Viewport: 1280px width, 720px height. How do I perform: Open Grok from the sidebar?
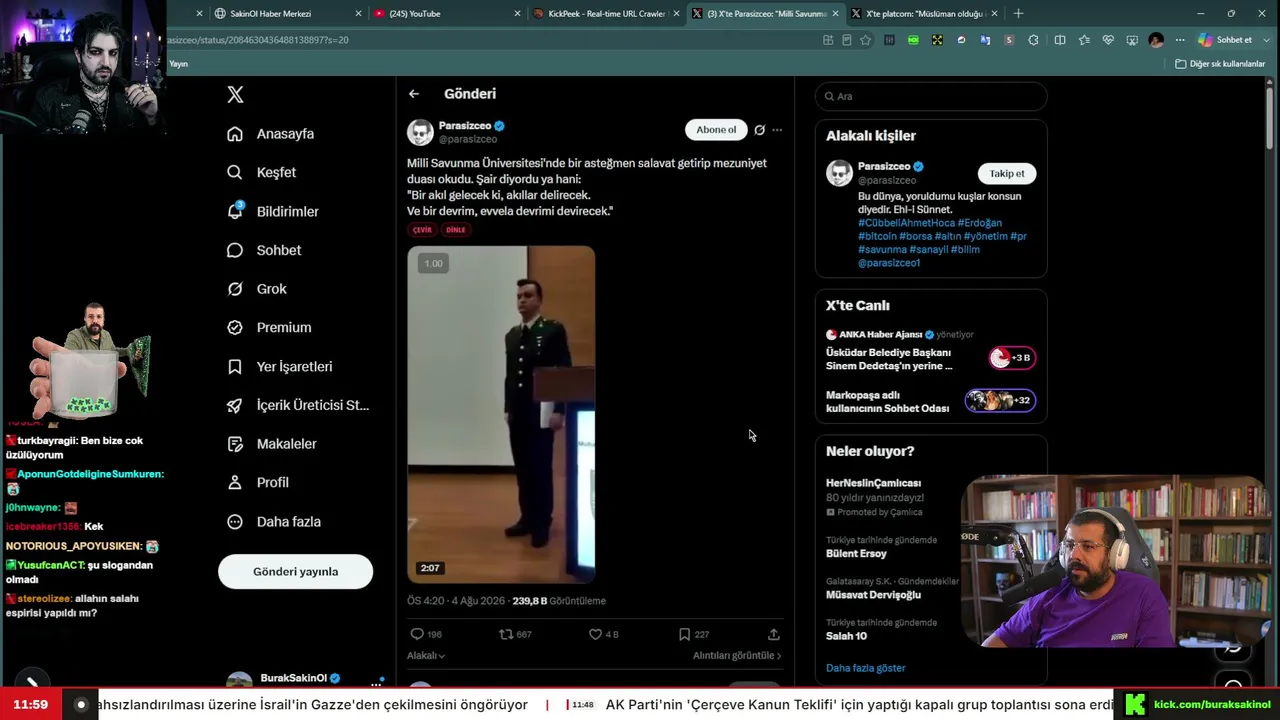(257, 289)
